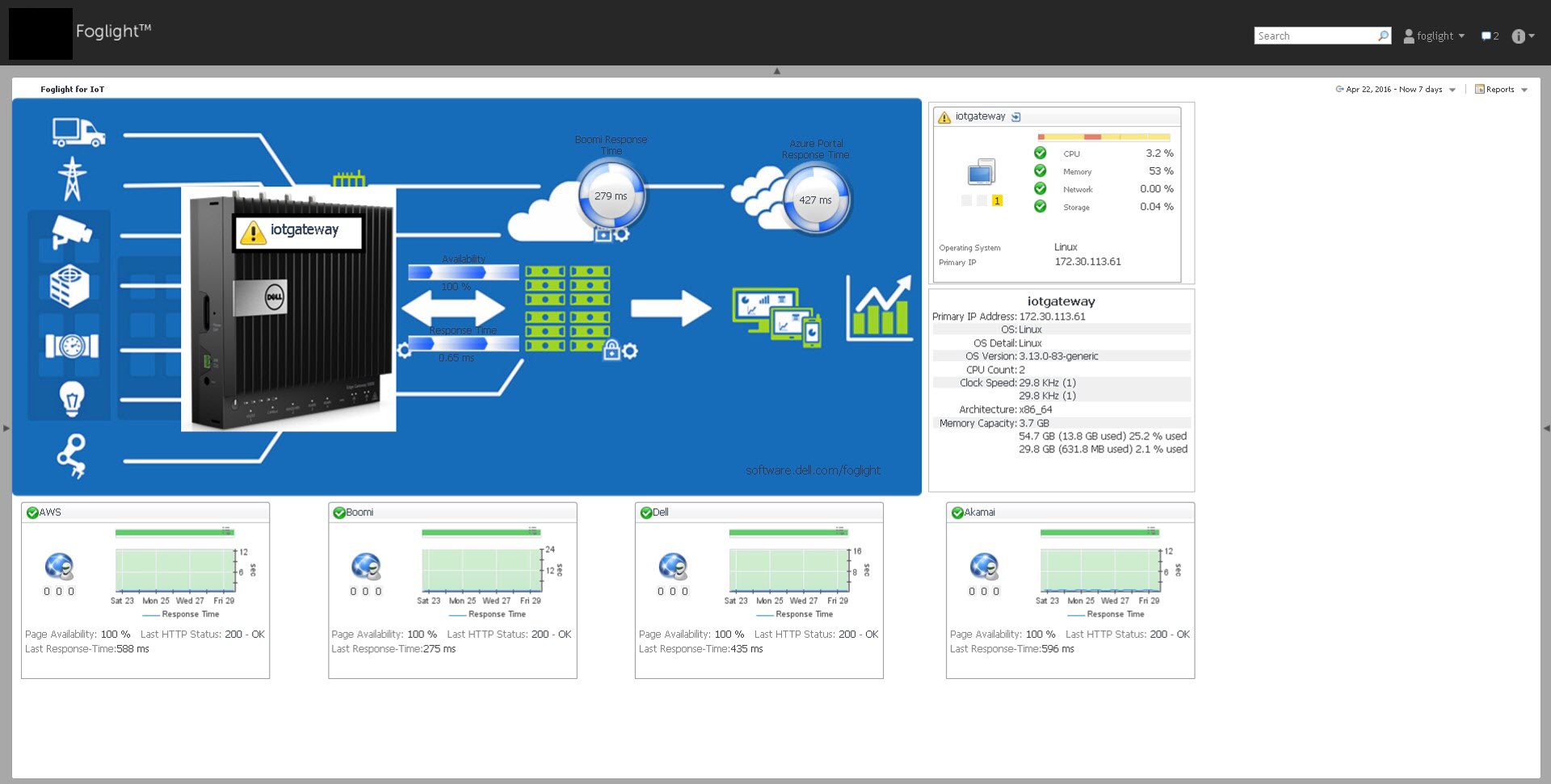1551x784 pixels.
Task: Open the iotgateway device image
Action: 288,309
